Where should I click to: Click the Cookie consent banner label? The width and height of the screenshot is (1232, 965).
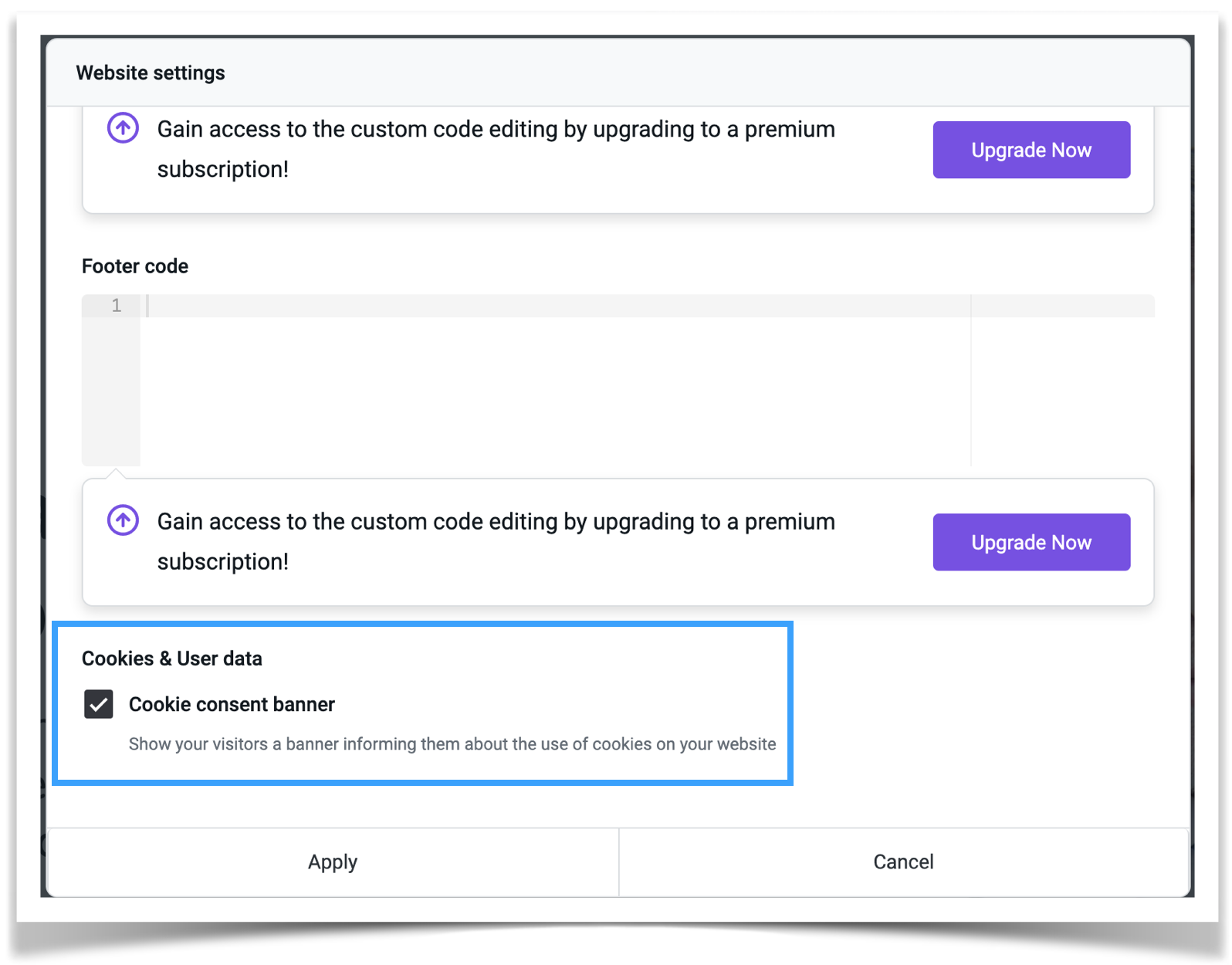[232, 704]
